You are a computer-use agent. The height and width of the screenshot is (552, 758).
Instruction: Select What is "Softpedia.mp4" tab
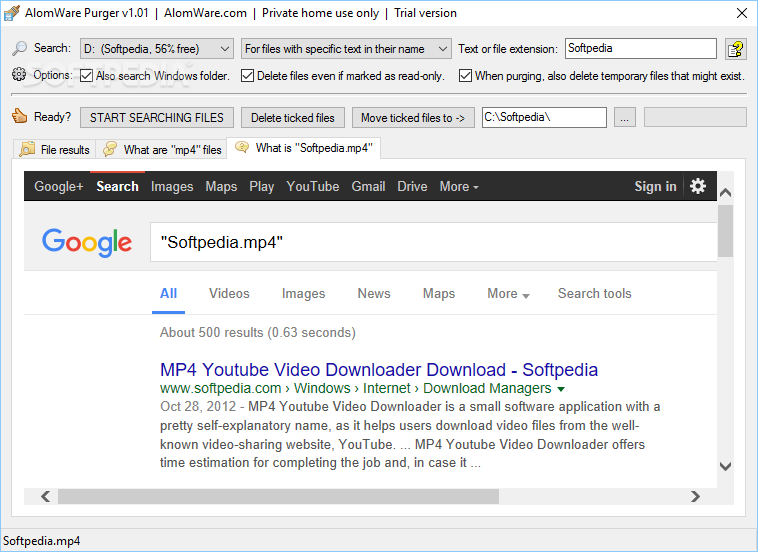304,148
